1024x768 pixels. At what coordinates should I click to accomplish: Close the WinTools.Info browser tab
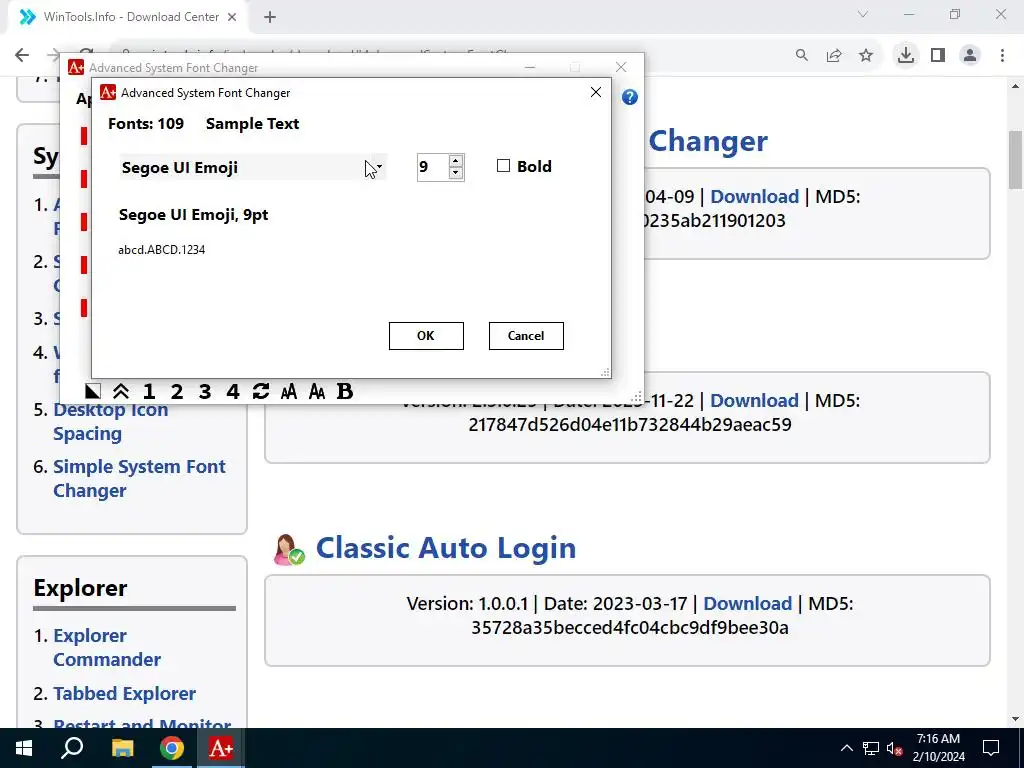232,17
